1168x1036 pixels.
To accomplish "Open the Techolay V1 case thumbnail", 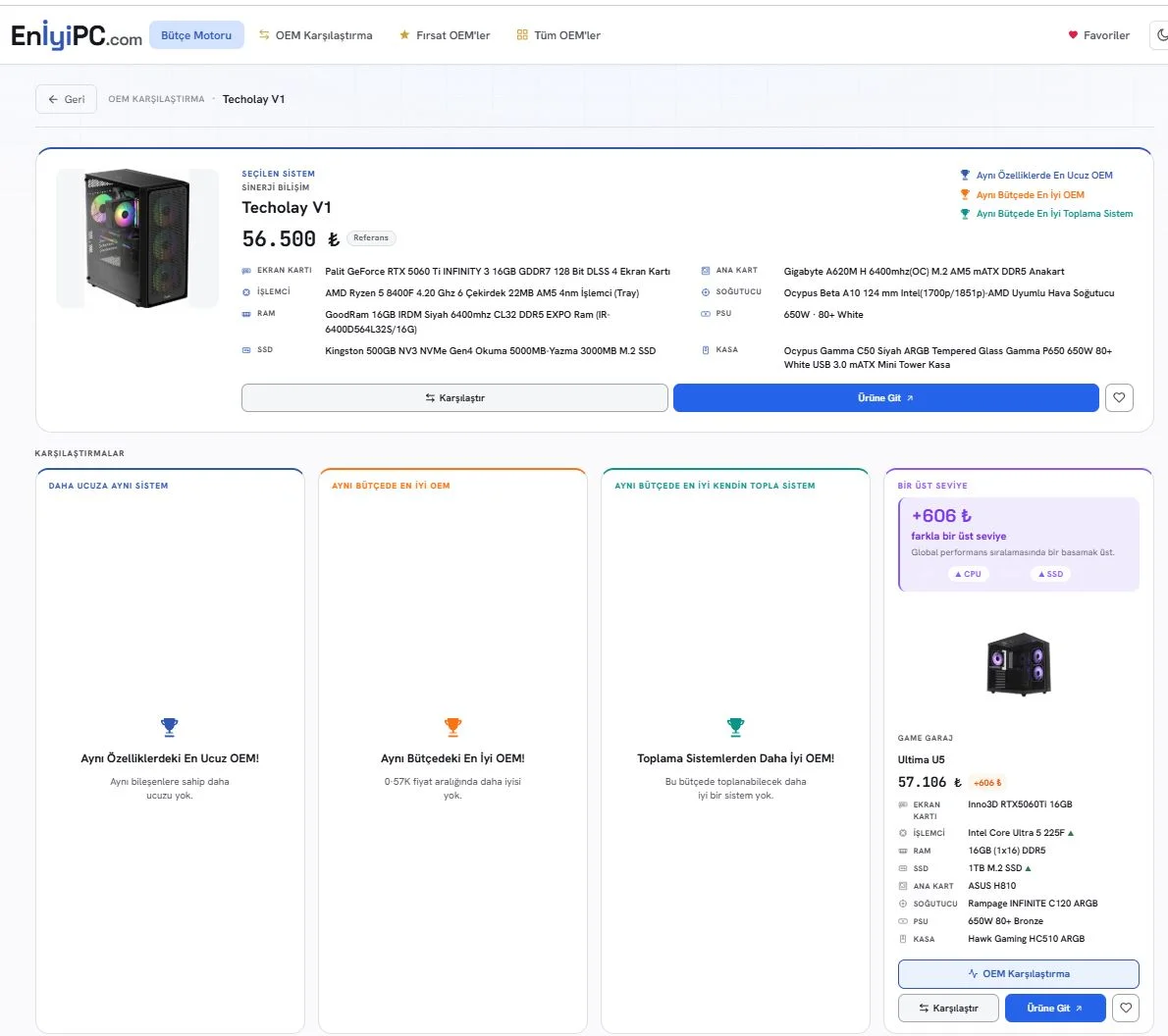I will coord(137,238).
